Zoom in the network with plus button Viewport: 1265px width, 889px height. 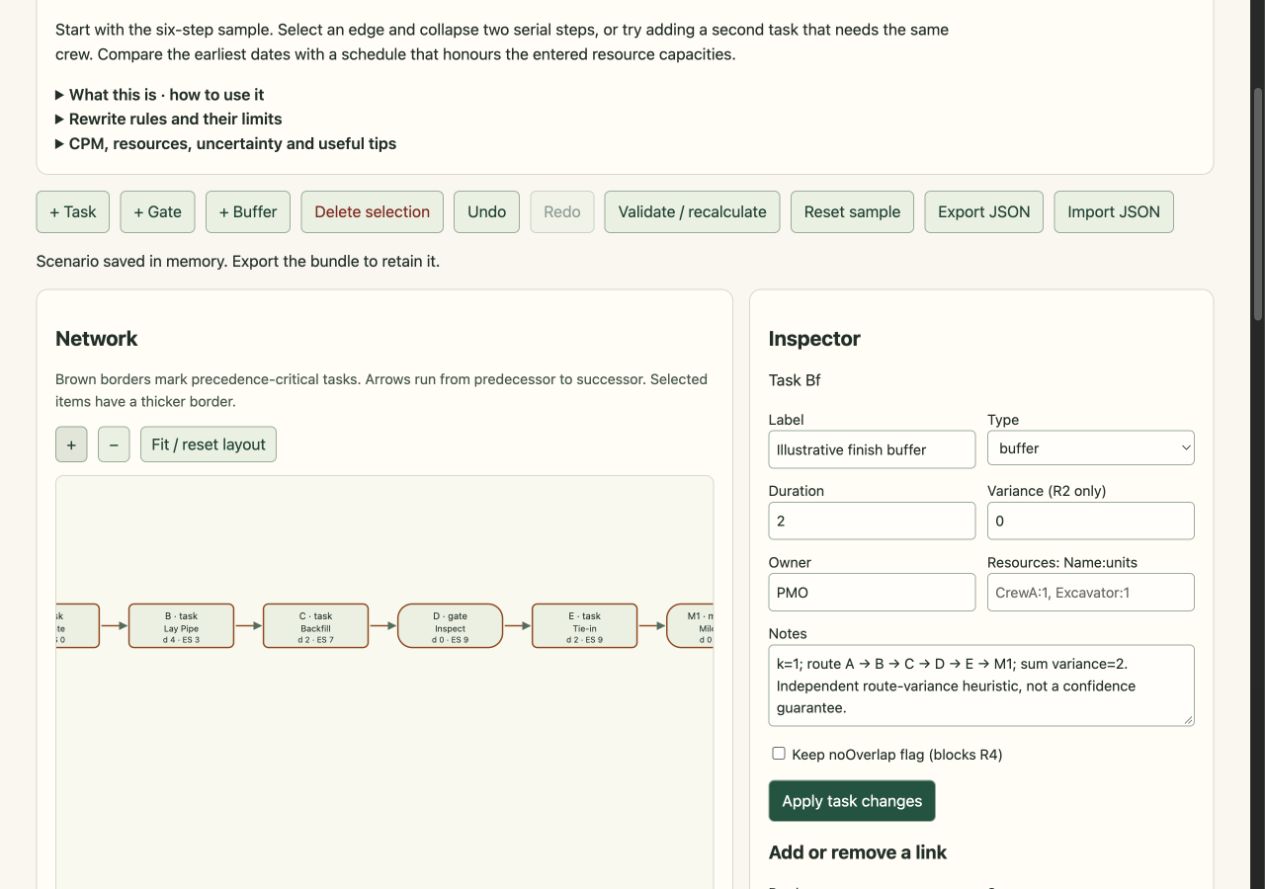pyautogui.click(x=71, y=444)
